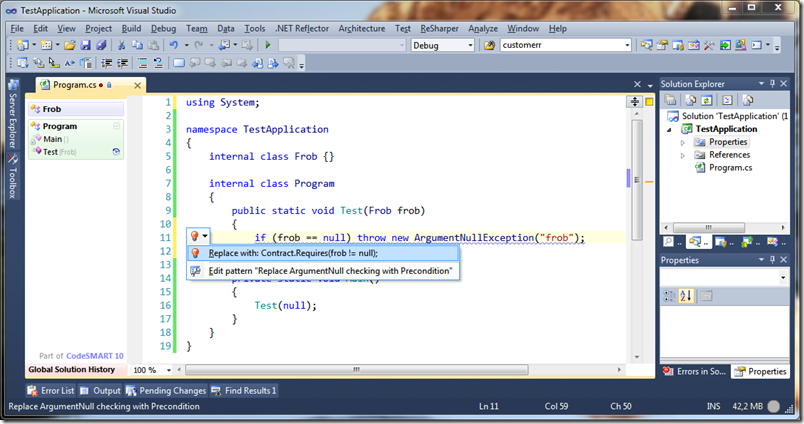Click Show All Files icon in Solution Explorer

click(x=691, y=100)
